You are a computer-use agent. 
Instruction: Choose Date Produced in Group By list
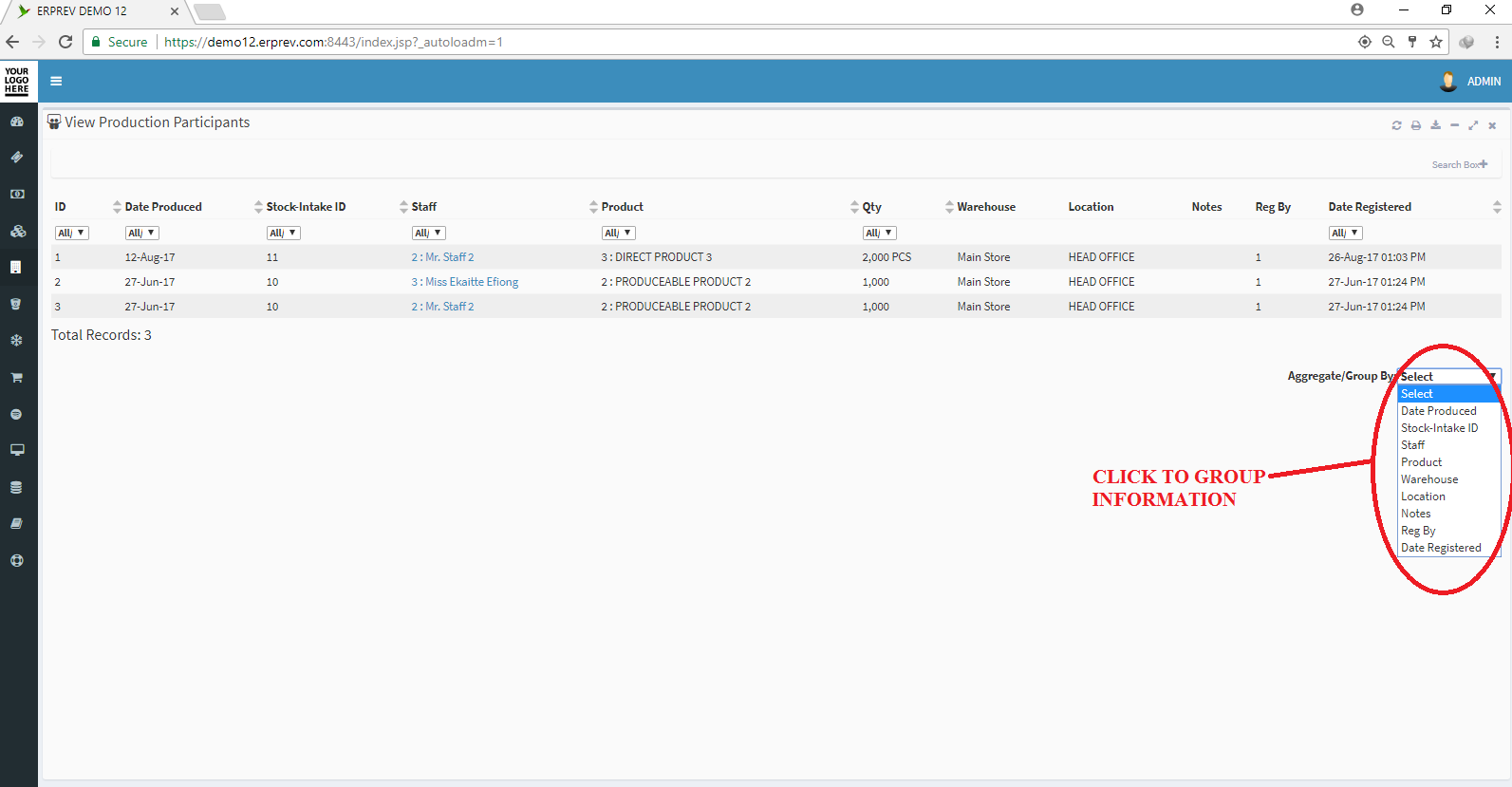click(x=1448, y=411)
